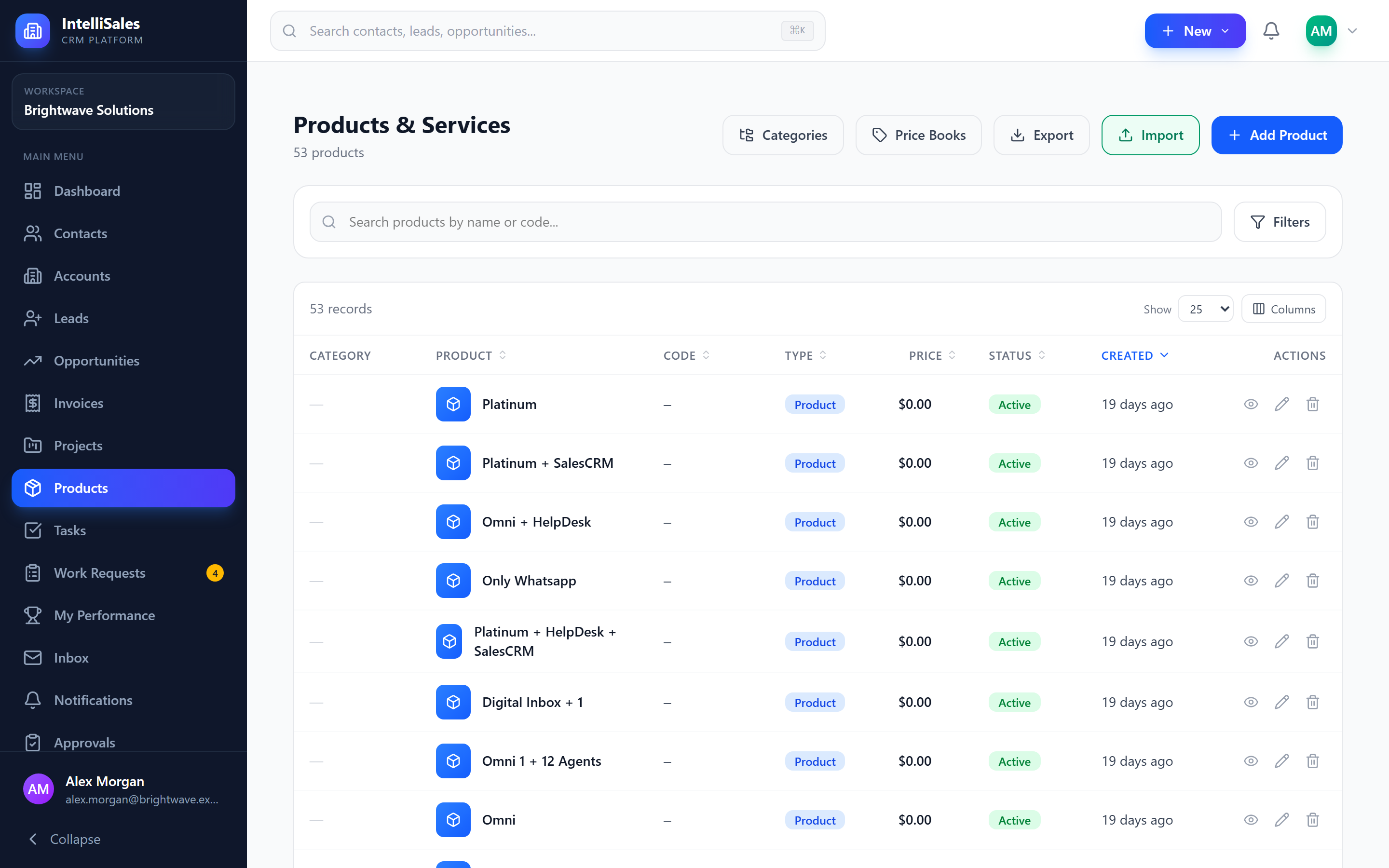Click the global search magnifier icon

coord(290,31)
